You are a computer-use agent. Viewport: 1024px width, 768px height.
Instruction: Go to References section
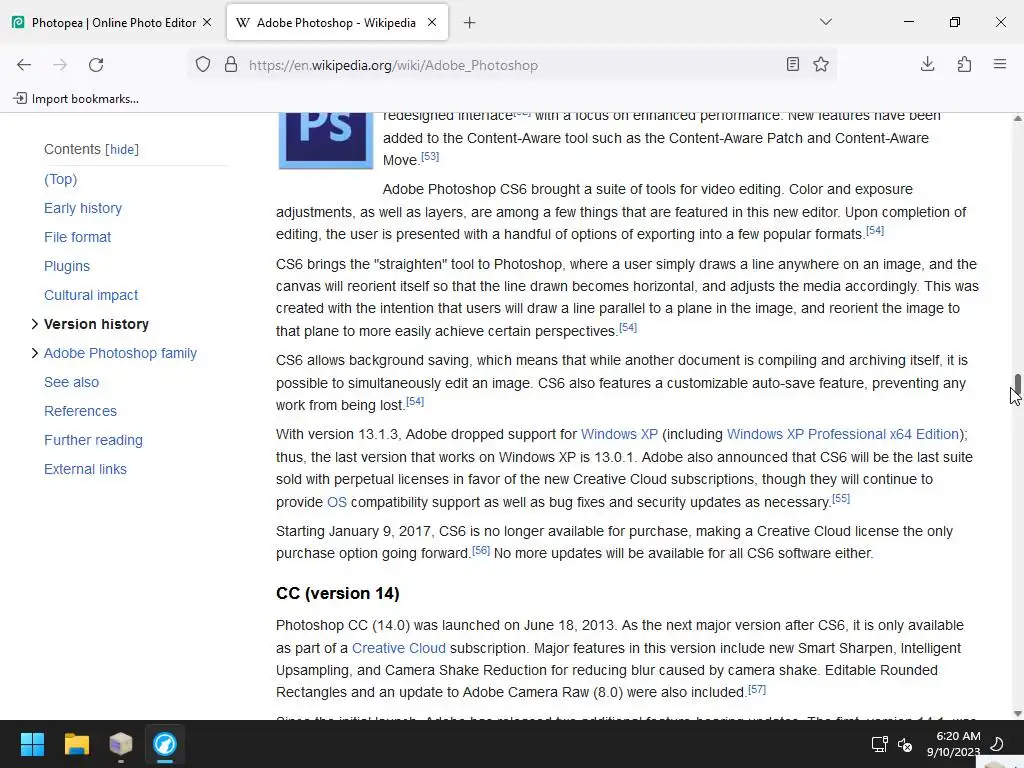pos(80,411)
